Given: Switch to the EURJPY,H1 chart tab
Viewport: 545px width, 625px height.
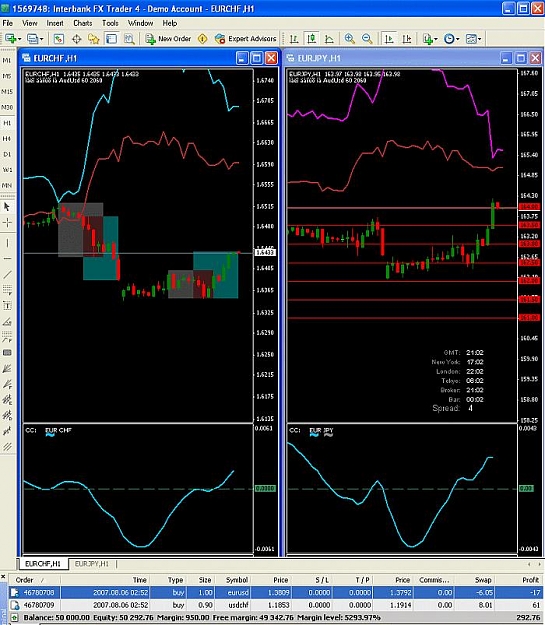Looking at the screenshot, I should (x=92, y=564).
